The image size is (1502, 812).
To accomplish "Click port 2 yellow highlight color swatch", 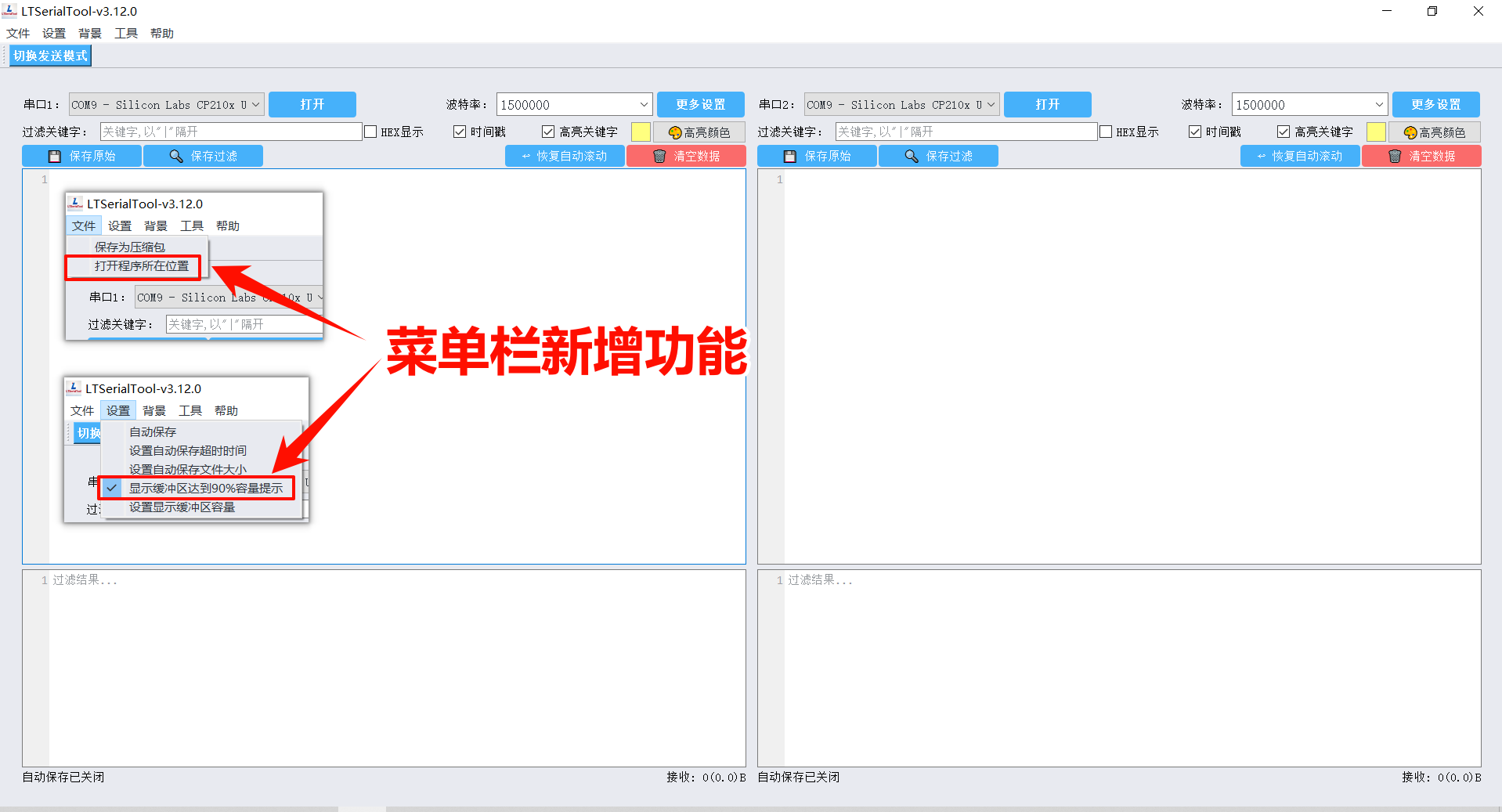I will (1376, 132).
